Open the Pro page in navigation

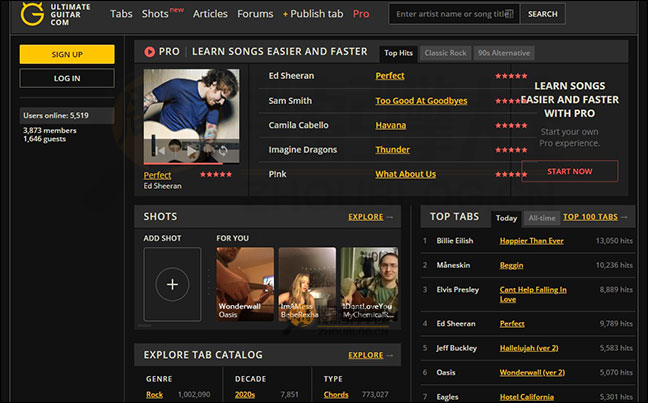point(361,14)
